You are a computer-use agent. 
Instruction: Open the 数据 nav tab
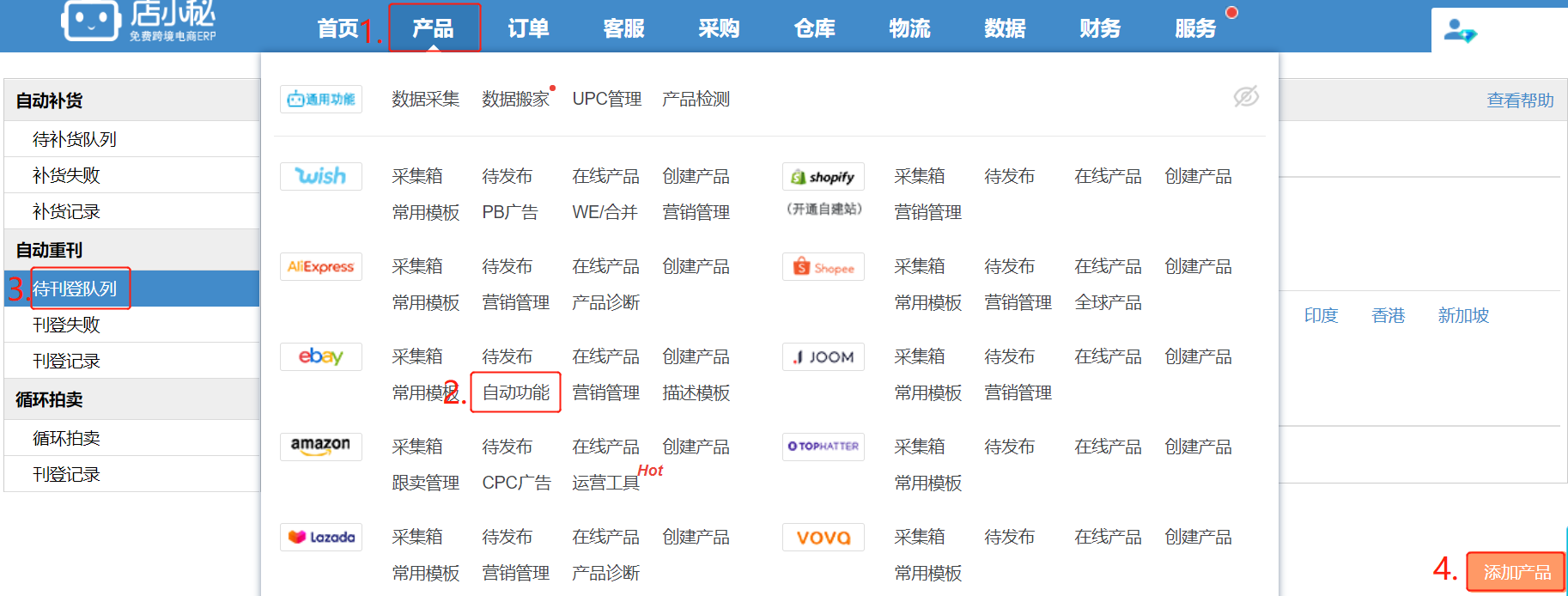coord(1006,28)
